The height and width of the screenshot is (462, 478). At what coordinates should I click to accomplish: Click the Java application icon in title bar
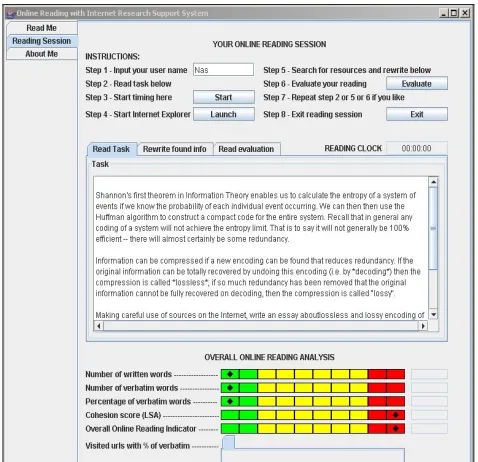[11, 13]
